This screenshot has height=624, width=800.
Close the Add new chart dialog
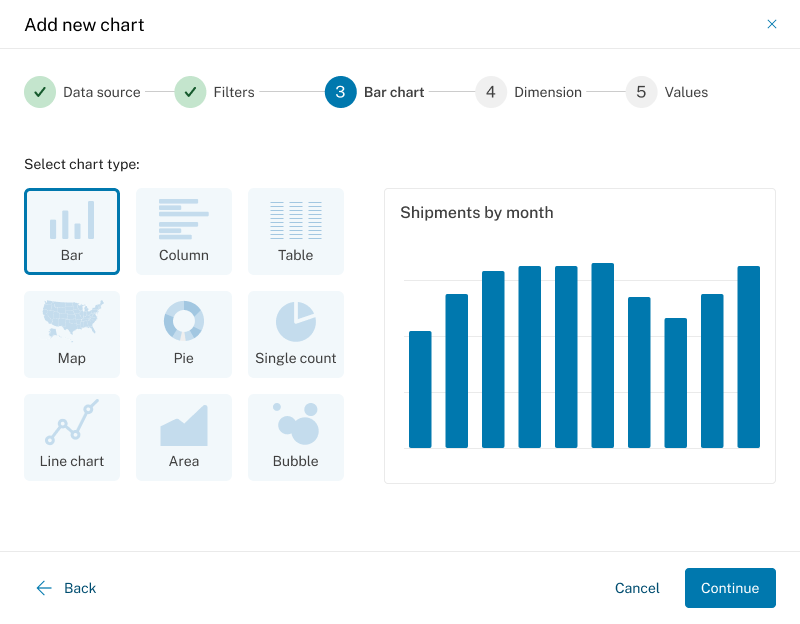pos(772,24)
